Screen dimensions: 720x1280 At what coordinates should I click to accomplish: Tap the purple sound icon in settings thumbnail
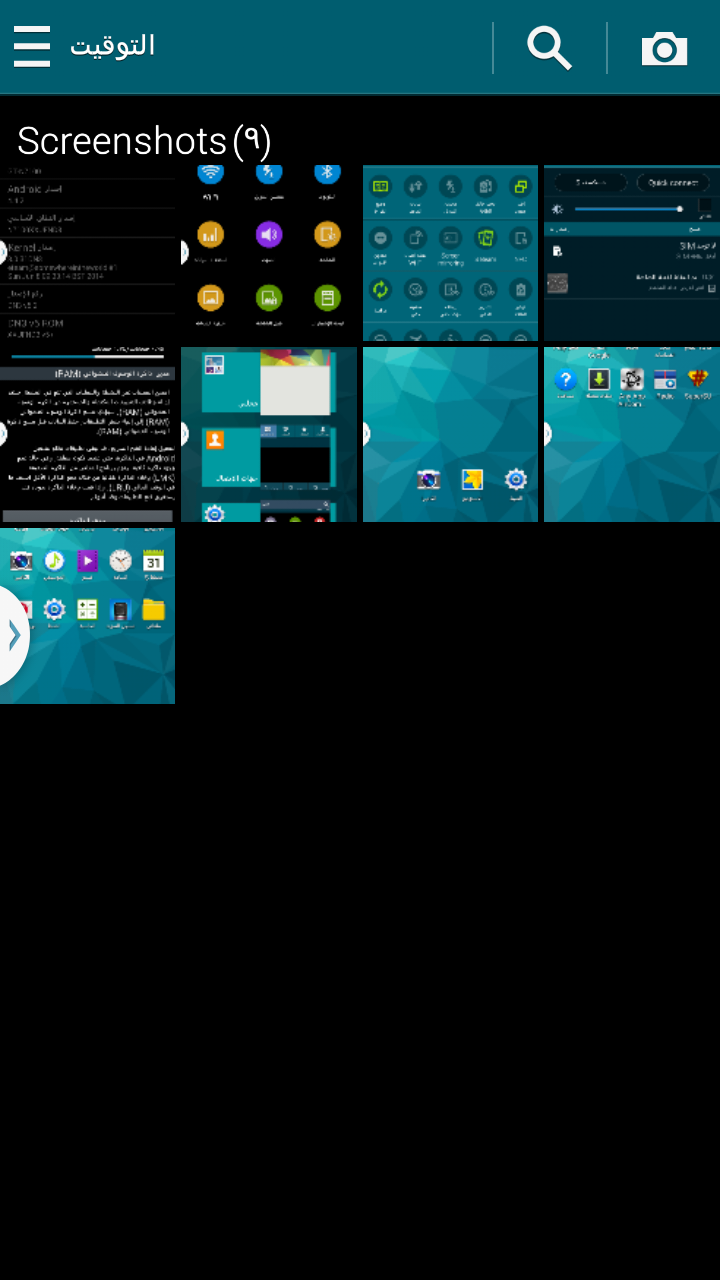pos(269,235)
